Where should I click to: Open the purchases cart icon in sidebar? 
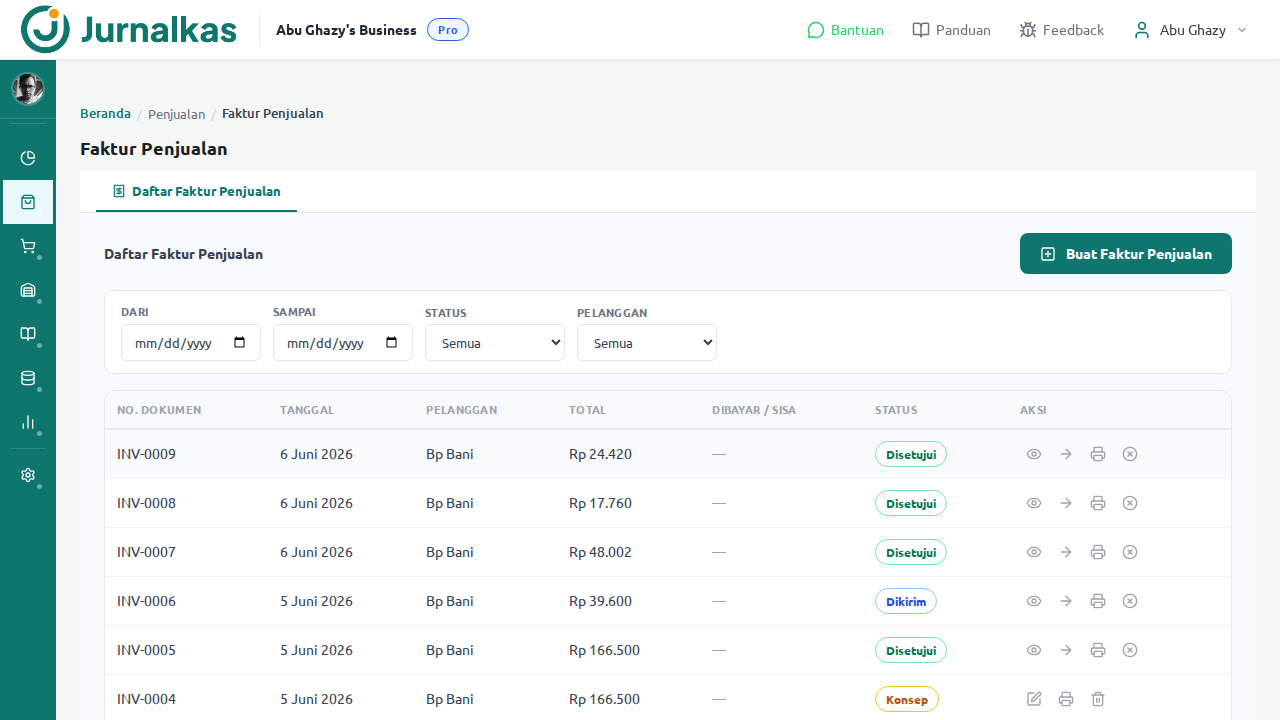tap(28, 246)
